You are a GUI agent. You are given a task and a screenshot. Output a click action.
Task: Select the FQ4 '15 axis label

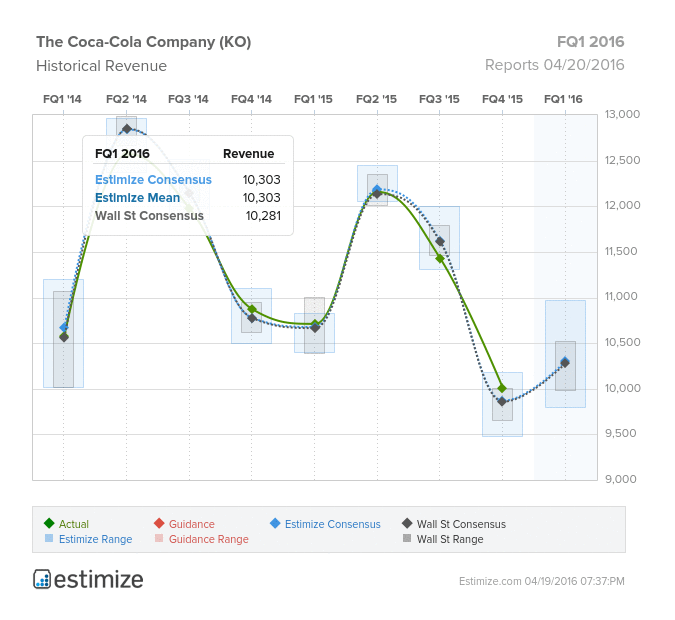[502, 99]
